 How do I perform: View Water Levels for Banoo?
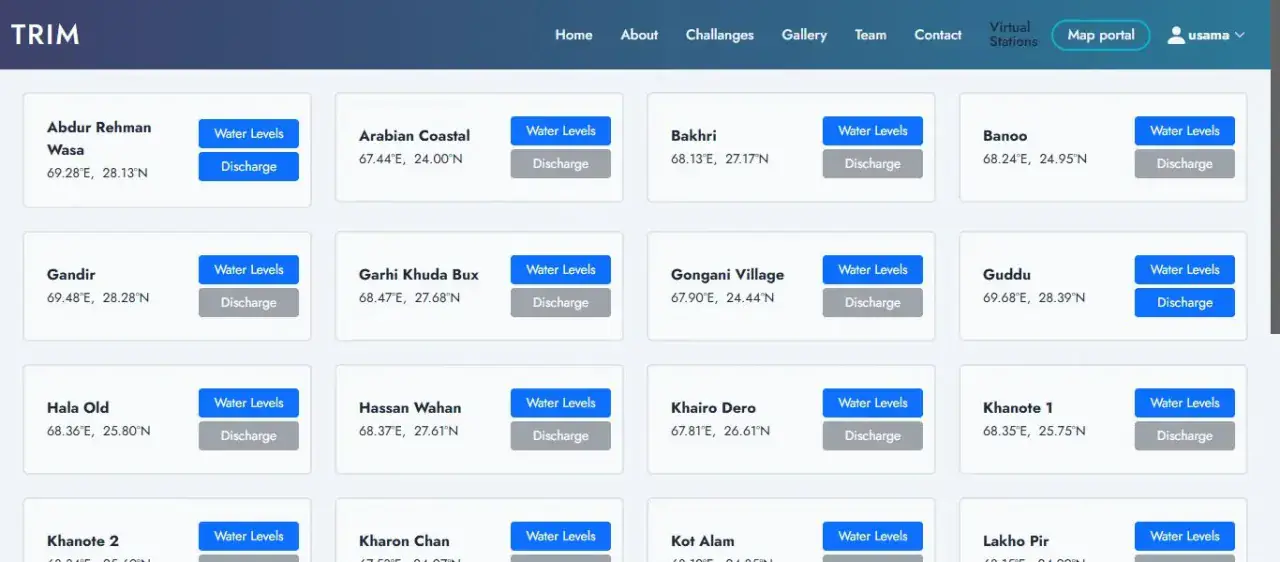[1185, 131]
